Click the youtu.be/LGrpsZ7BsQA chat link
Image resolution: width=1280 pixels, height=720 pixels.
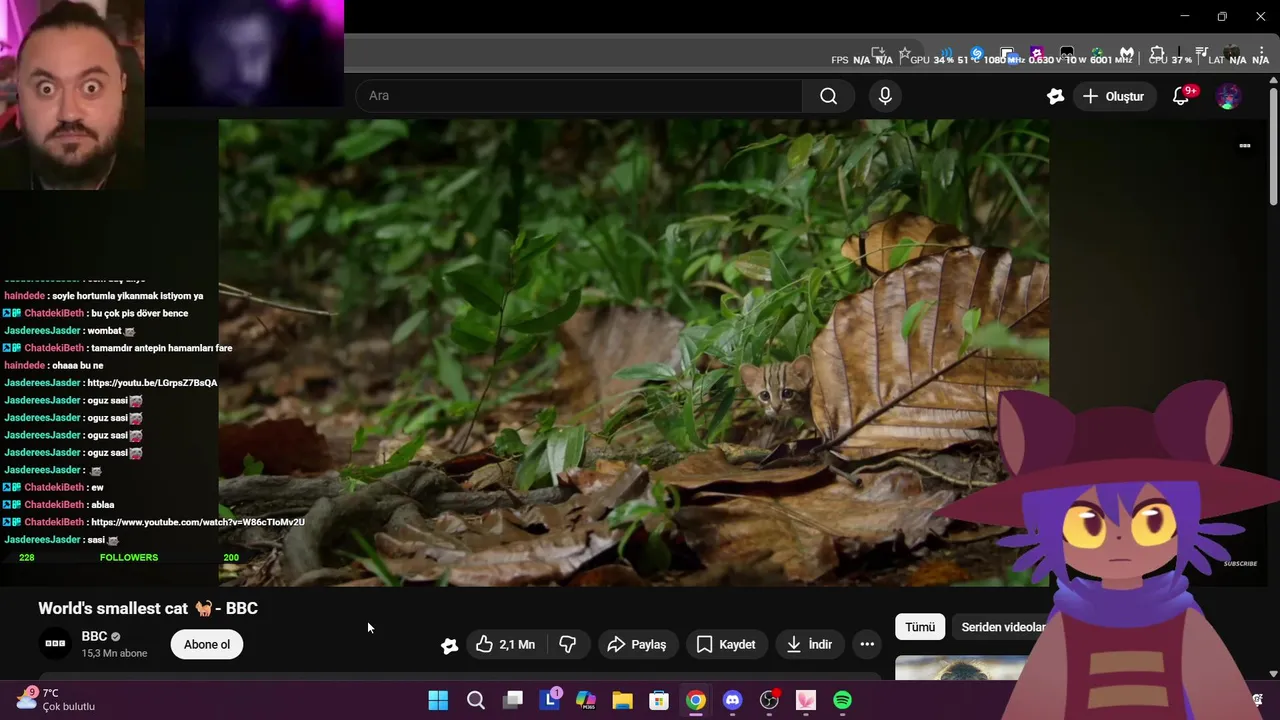pos(152,383)
